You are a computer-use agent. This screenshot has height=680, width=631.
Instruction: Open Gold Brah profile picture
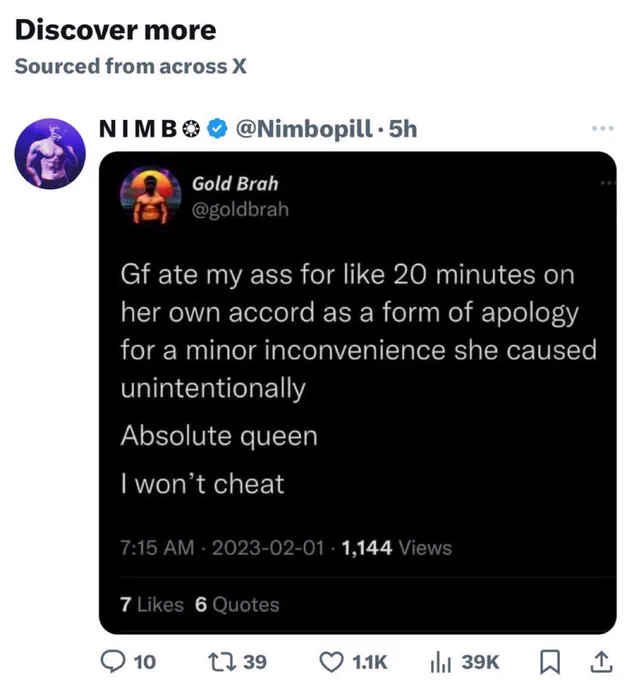pyautogui.click(x=150, y=195)
